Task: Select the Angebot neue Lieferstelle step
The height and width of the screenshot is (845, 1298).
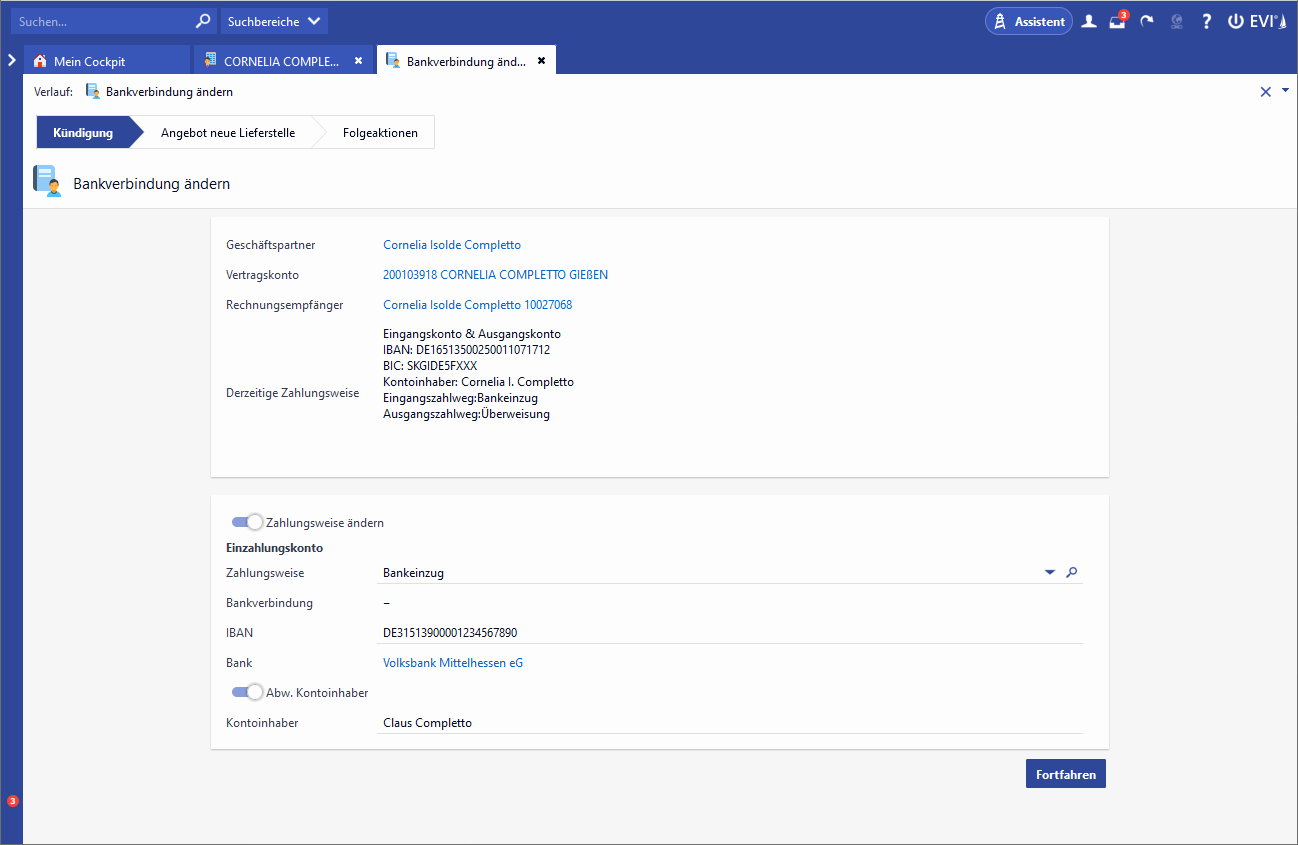Action: (228, 132)
